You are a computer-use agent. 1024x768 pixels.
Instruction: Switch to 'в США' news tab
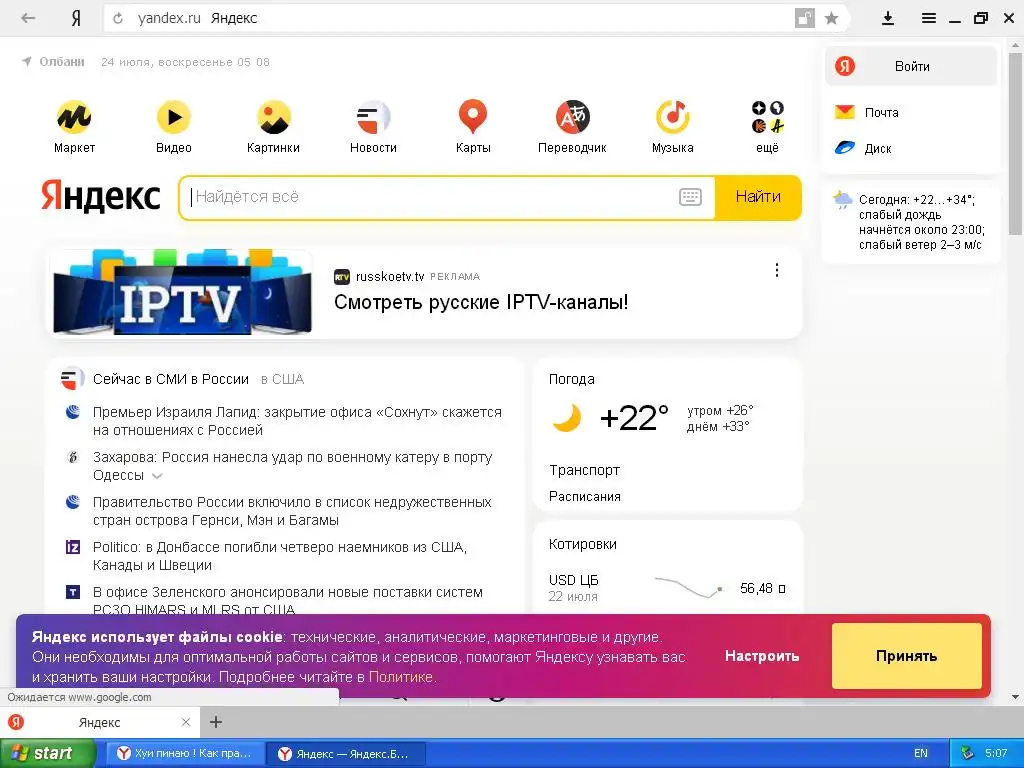pyautogui.click(x=282, y=379)
